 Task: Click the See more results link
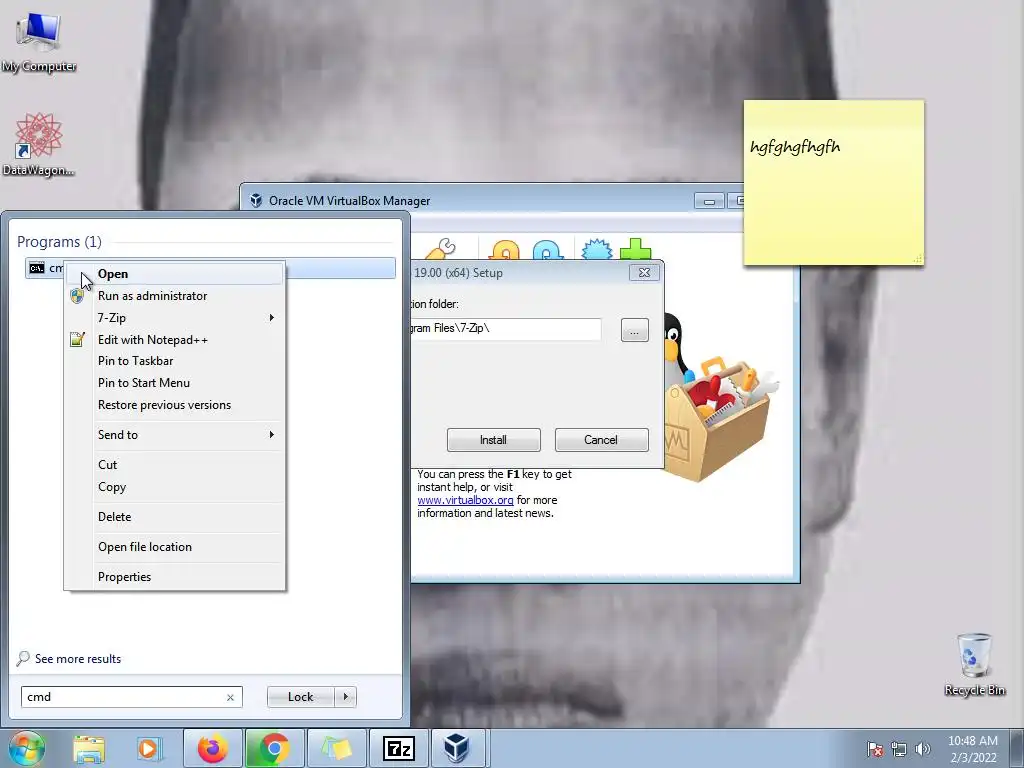coord(78,659)
